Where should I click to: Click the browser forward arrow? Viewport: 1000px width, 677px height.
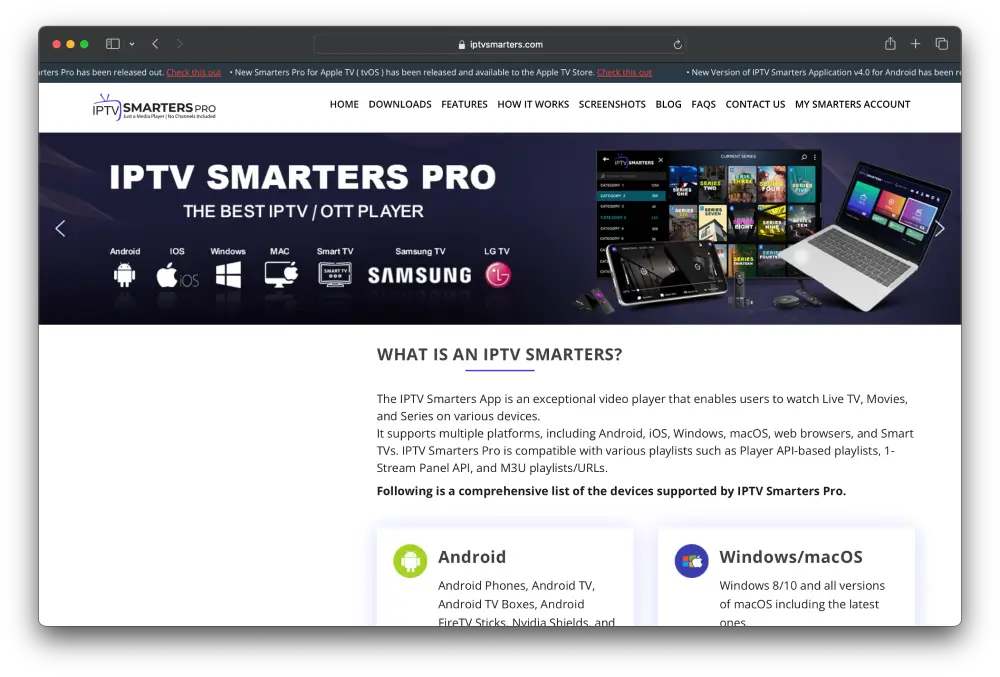coord(180,44)
